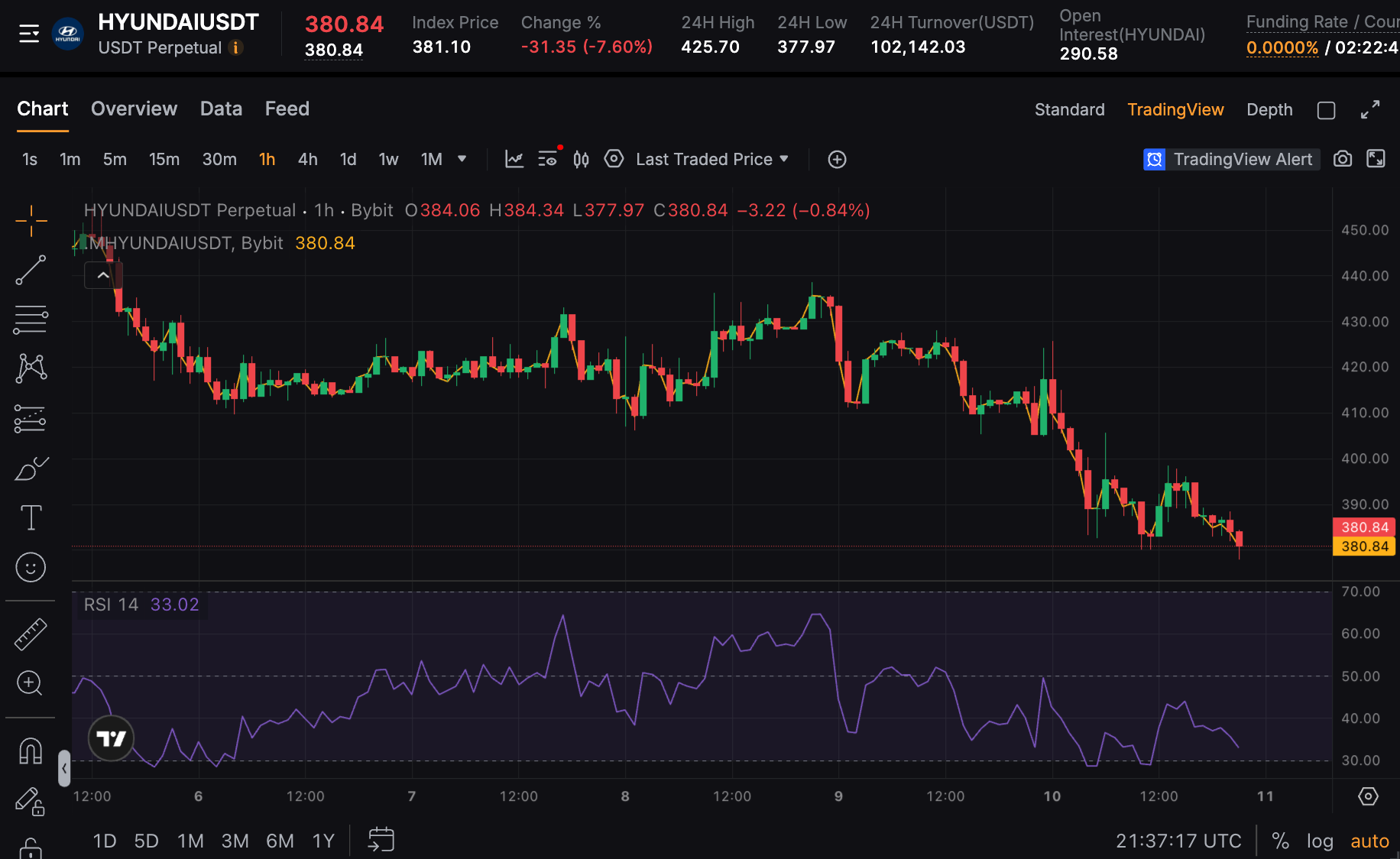Set date range to 6M
This screenshot has height=859, width=1400.
(x=280, y=841)
